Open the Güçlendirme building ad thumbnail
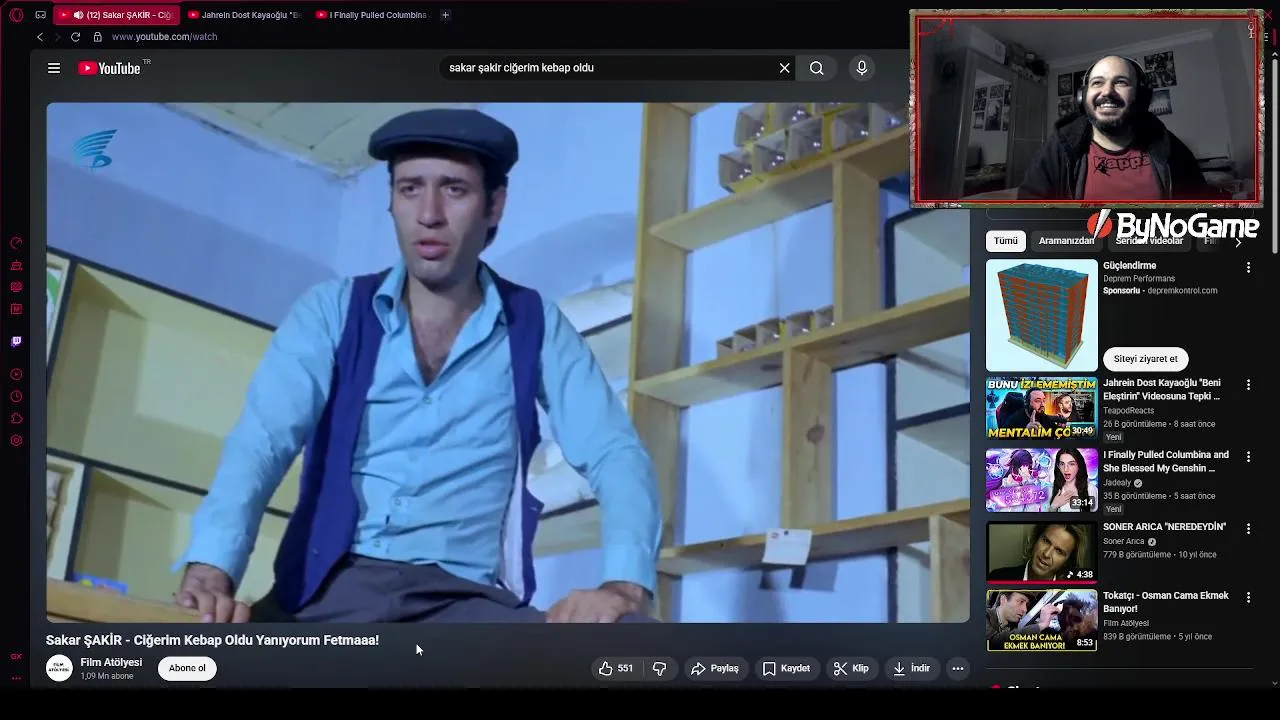 coord(1042,315)
